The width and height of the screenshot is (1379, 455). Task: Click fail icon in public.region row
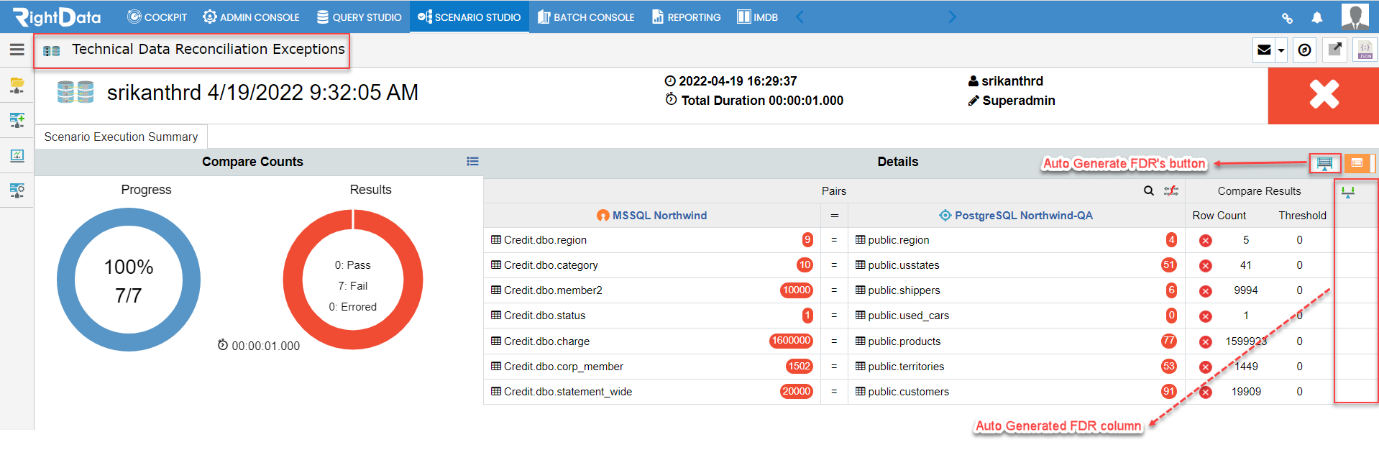point(1205,240)
